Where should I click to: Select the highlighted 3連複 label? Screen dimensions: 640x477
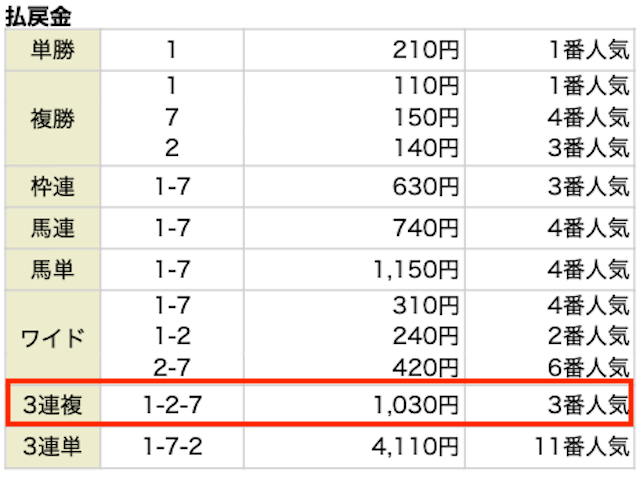click(53, 405)
